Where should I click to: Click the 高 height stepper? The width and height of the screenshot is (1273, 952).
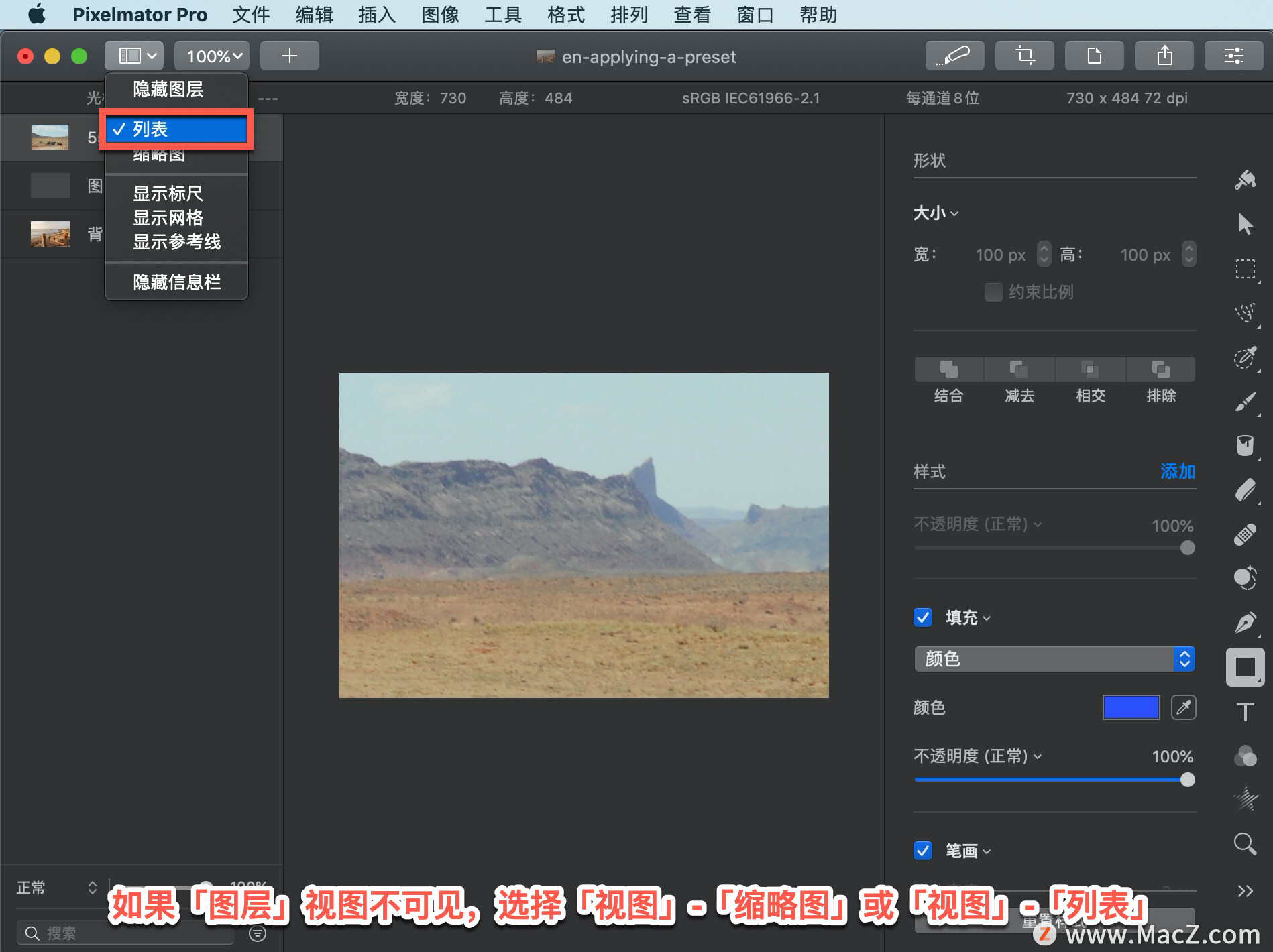[1188, 254]
